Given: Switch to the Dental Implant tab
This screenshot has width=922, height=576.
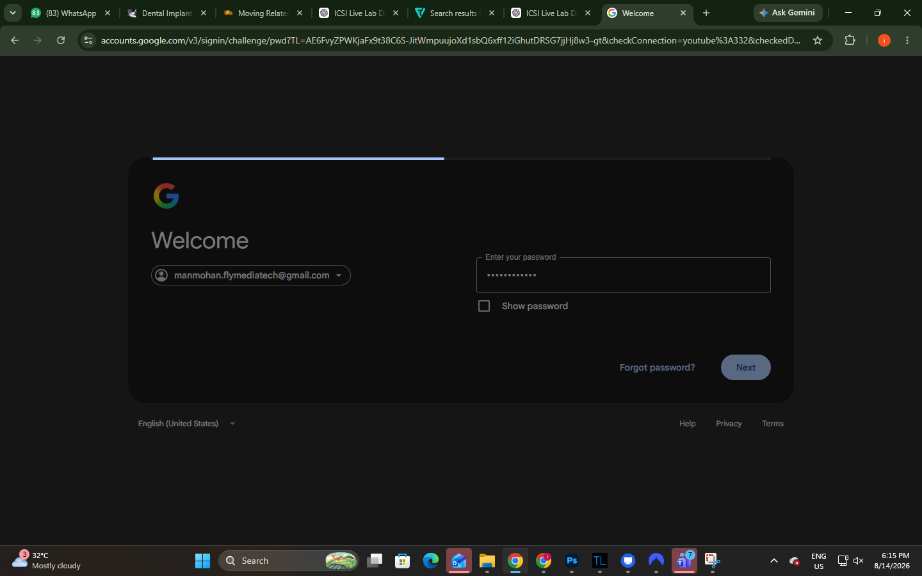Looking at the screenshot, I should coord(167,12).
